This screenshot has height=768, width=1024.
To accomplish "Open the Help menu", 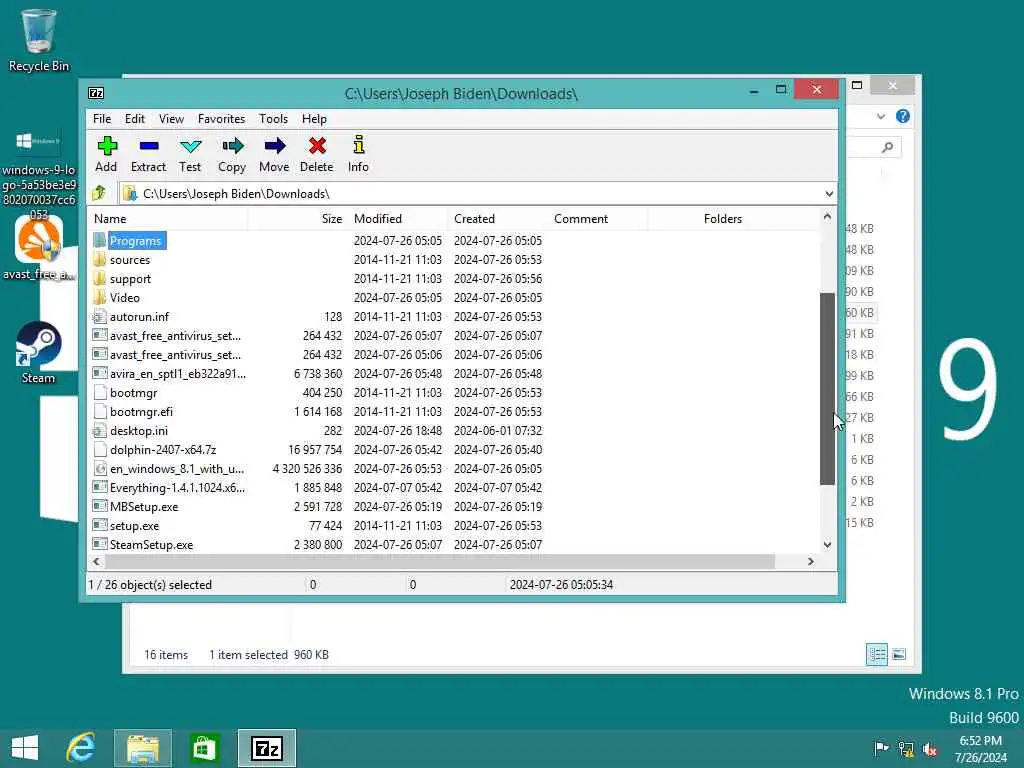I will 314,119.
